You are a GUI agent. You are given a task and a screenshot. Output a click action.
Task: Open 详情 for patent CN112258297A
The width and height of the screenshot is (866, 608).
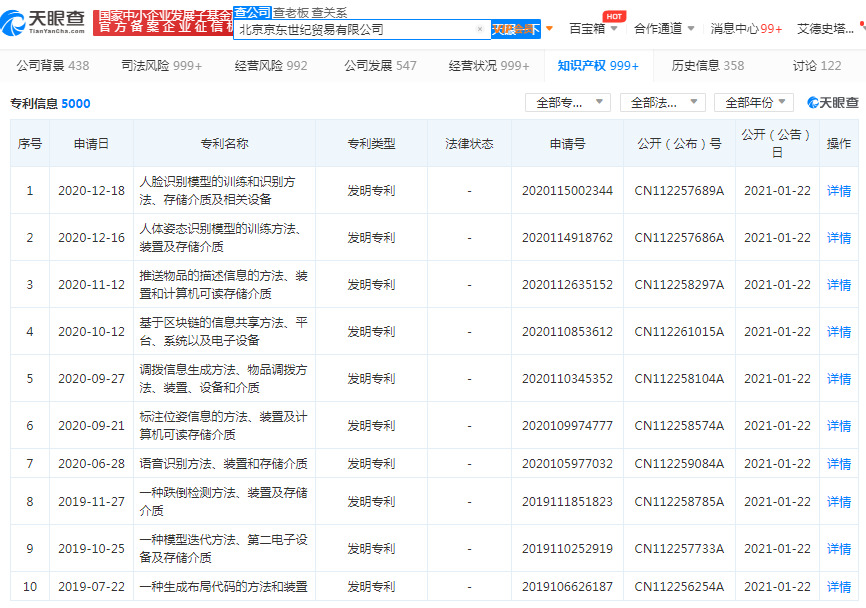point(838,284)
